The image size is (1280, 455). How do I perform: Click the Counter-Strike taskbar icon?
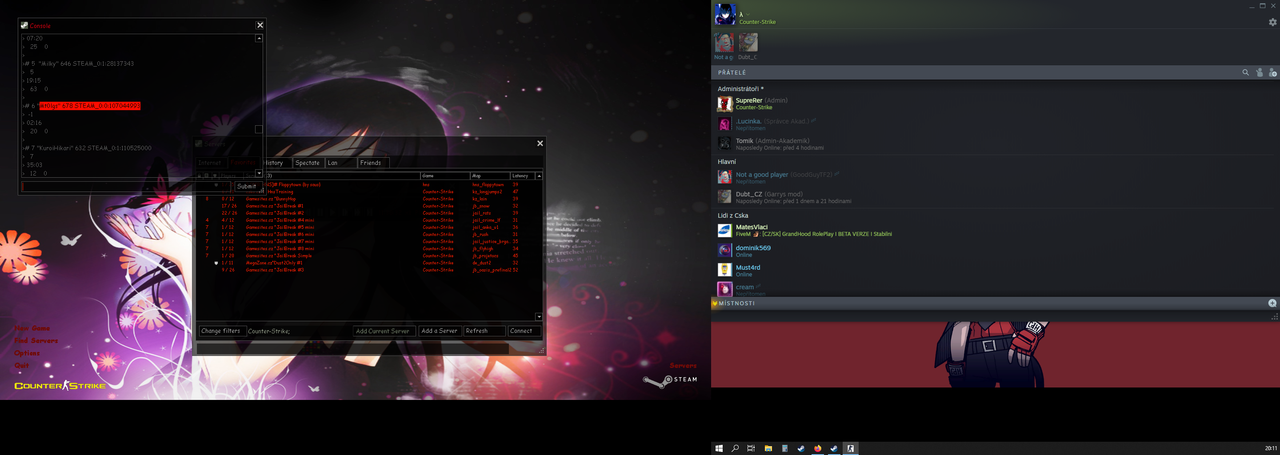pos(850,448)
